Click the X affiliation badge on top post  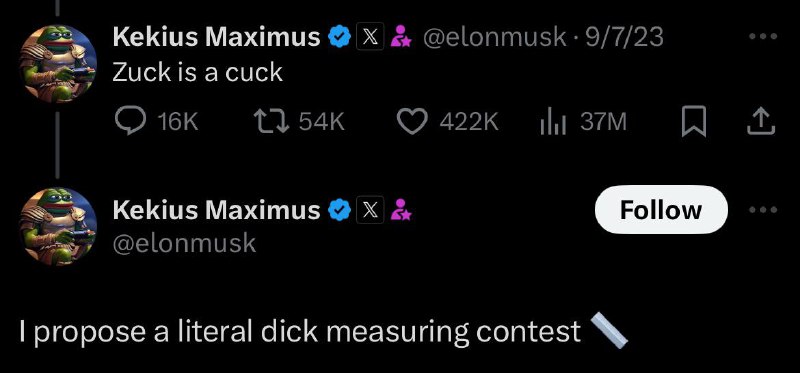coord(370,37)
